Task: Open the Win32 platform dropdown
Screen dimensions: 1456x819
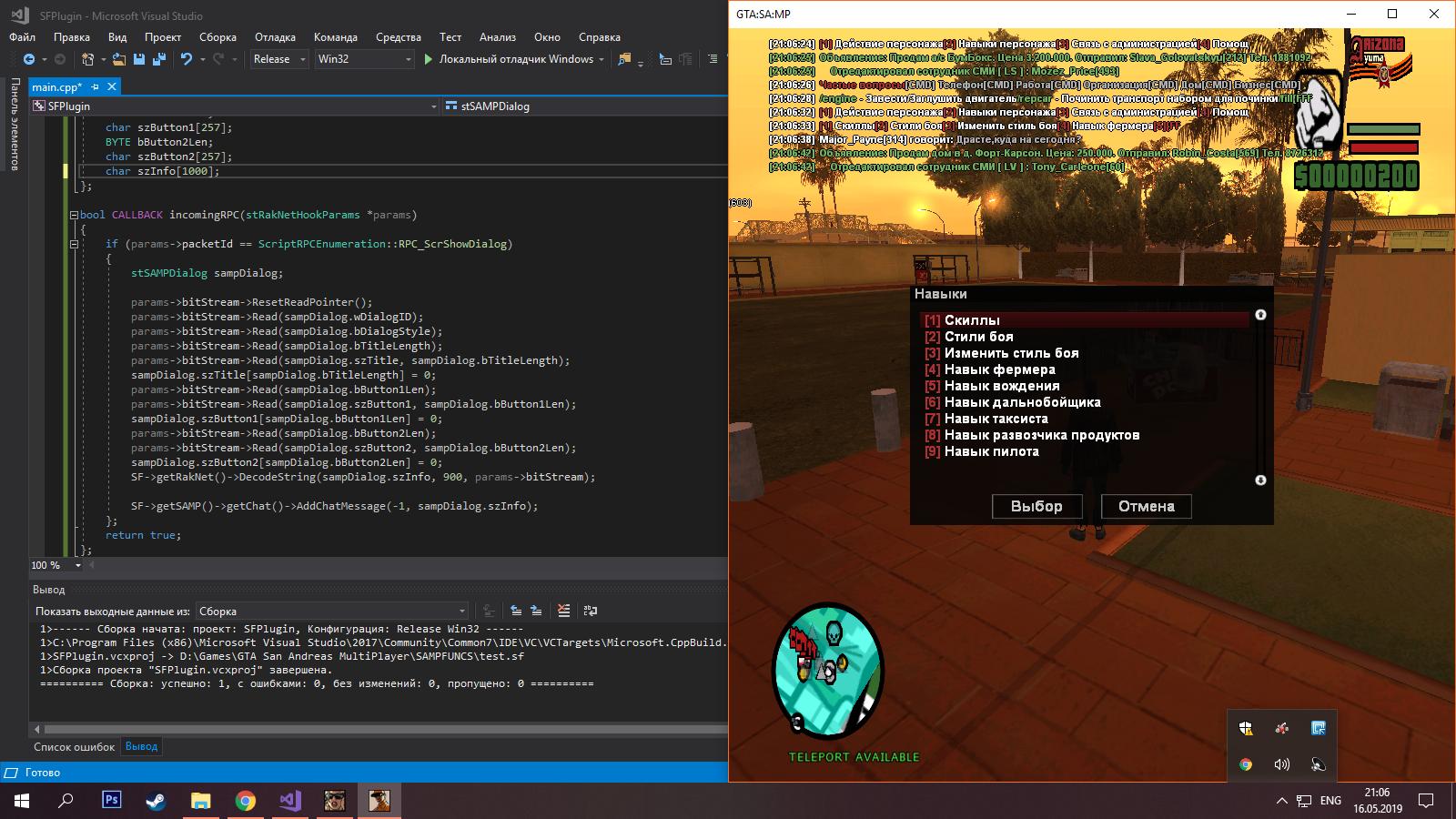Action: [364, 59]
